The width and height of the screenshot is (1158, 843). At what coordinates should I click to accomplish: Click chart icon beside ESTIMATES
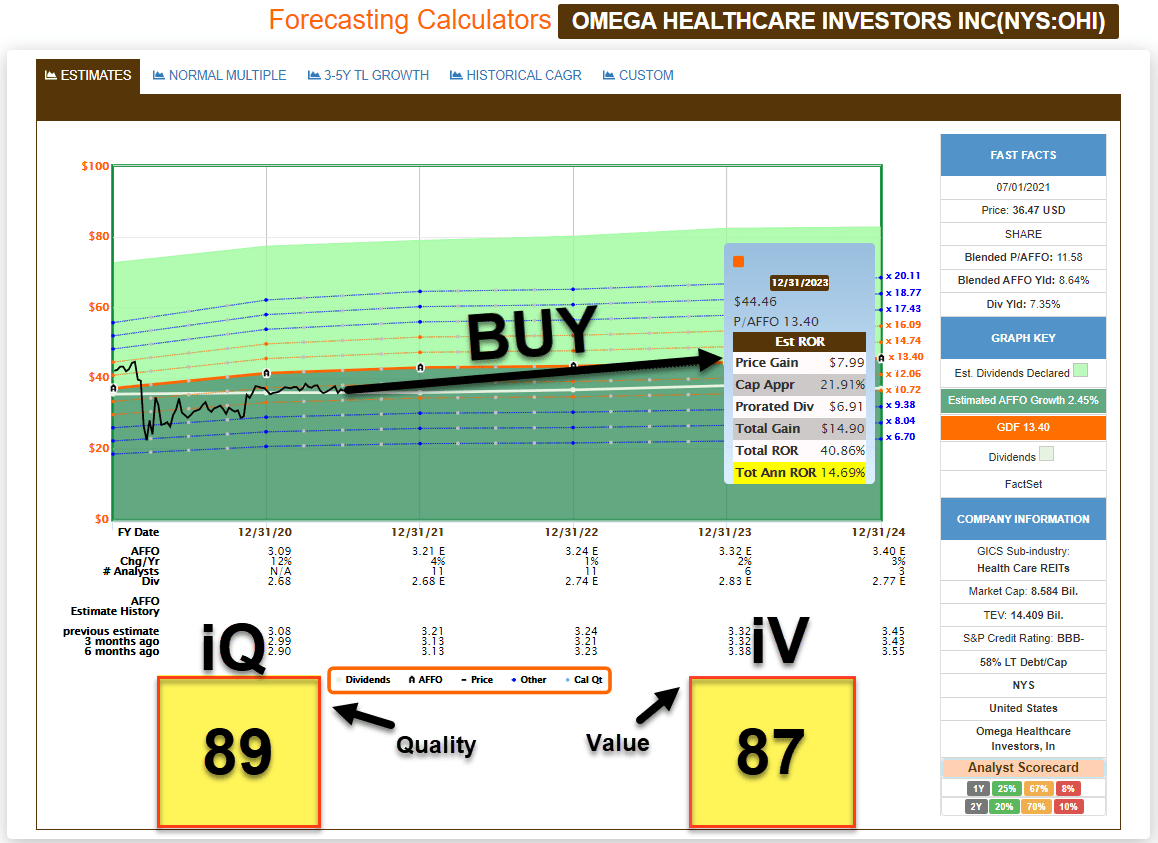[x=51, y=75]
